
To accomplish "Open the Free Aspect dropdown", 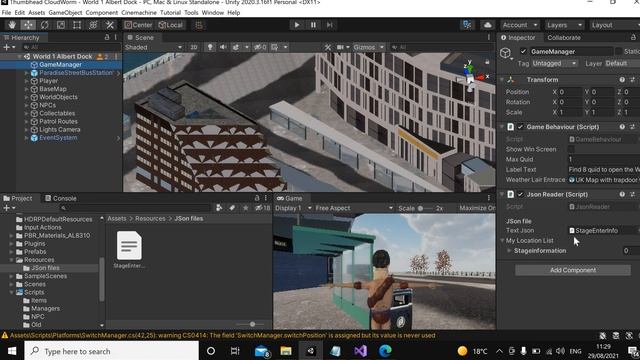I will click(354, 208).
